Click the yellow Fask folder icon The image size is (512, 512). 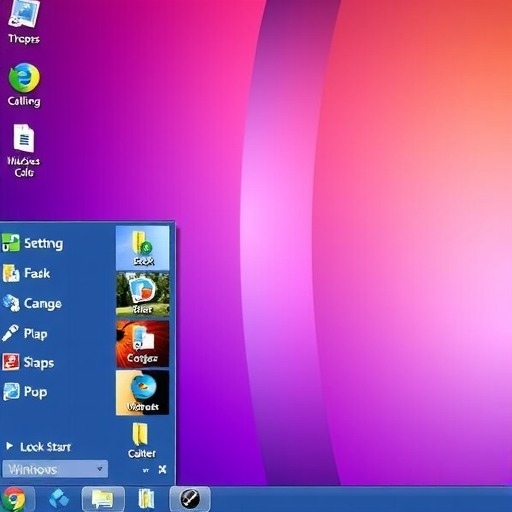pyautogui.click(x=11, y=273)
